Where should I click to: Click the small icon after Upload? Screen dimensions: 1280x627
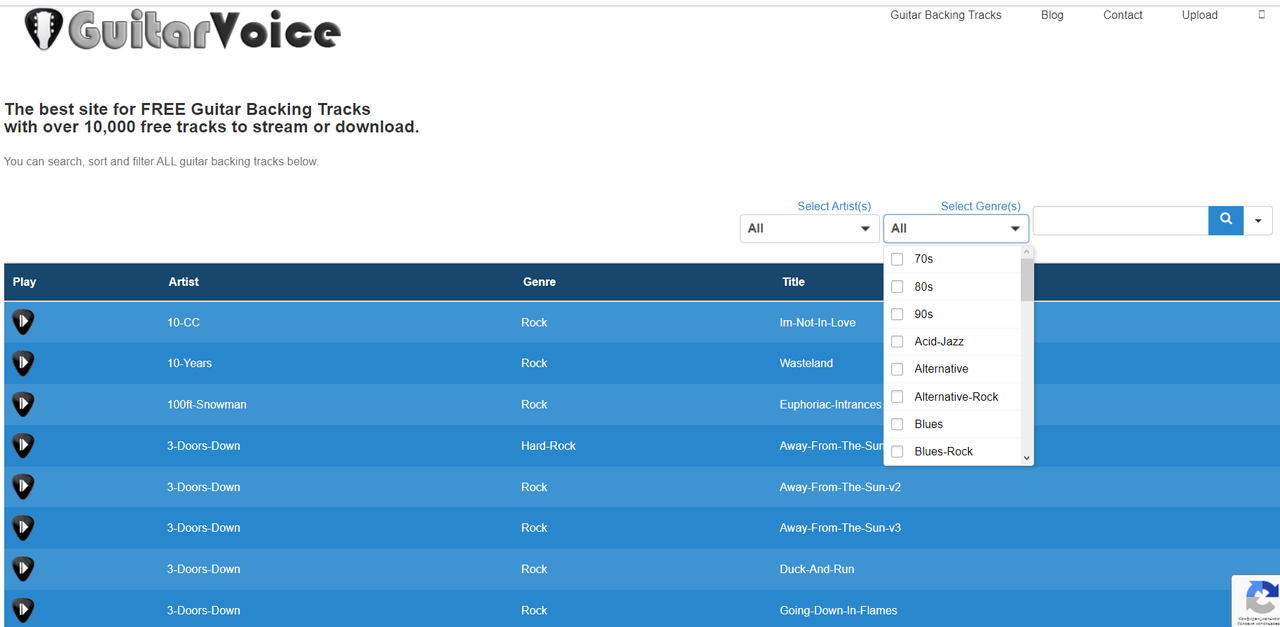(x=1261, y=15)
